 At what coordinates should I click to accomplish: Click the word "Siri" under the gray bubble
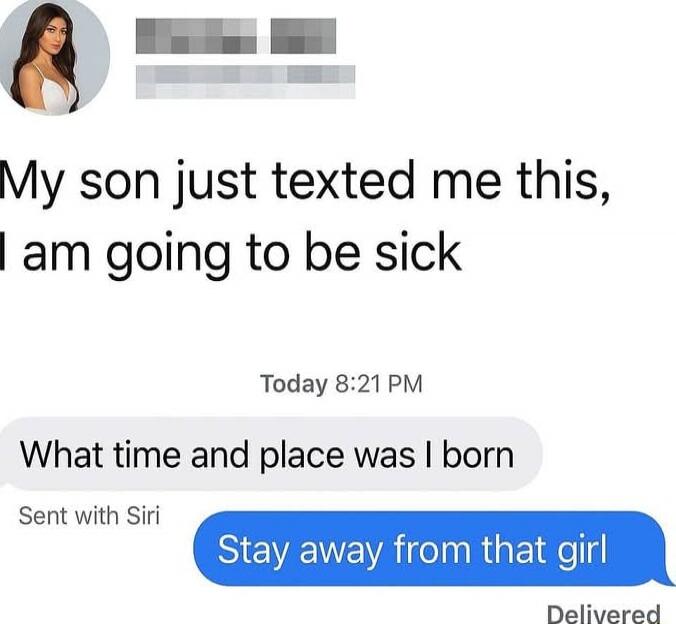143,515
